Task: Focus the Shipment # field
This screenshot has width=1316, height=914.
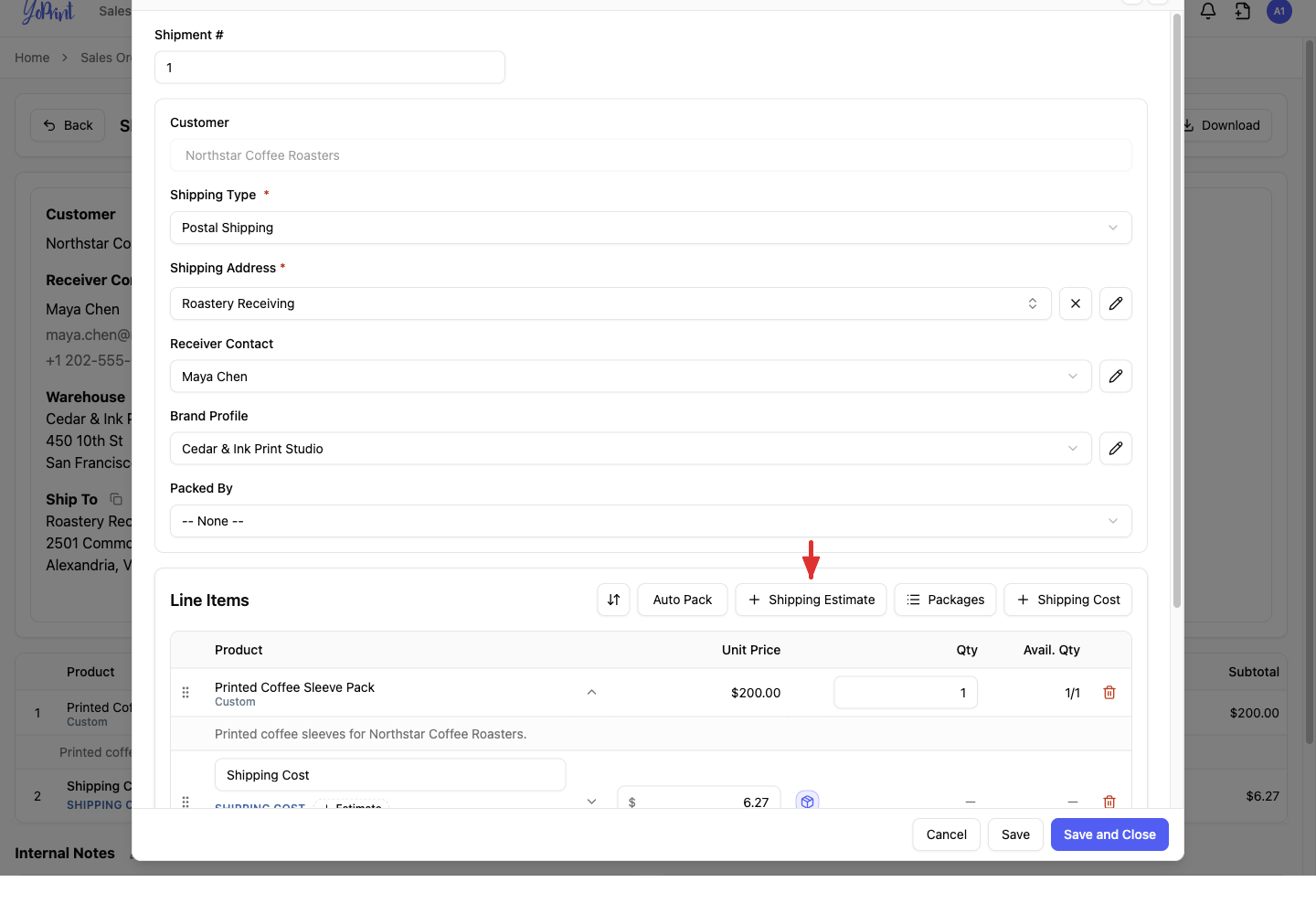Action: click(x=330, y=68)
